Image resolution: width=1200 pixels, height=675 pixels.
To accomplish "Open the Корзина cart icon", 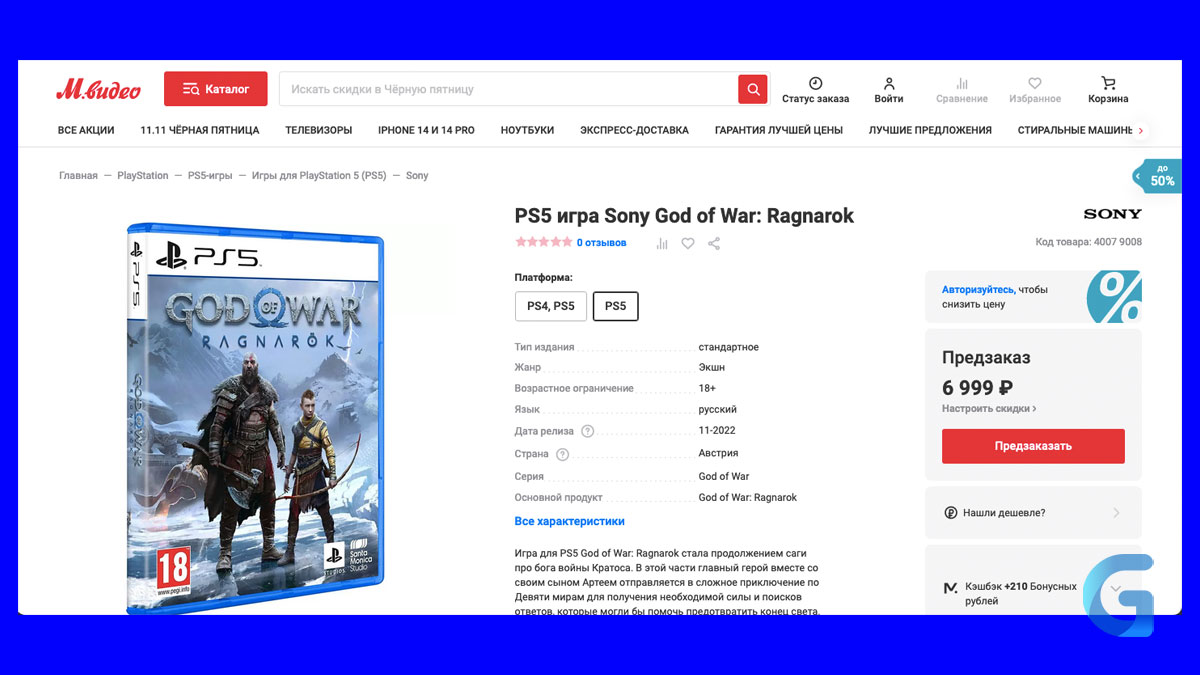I will pyautogui.click(x=1108, y=83).
